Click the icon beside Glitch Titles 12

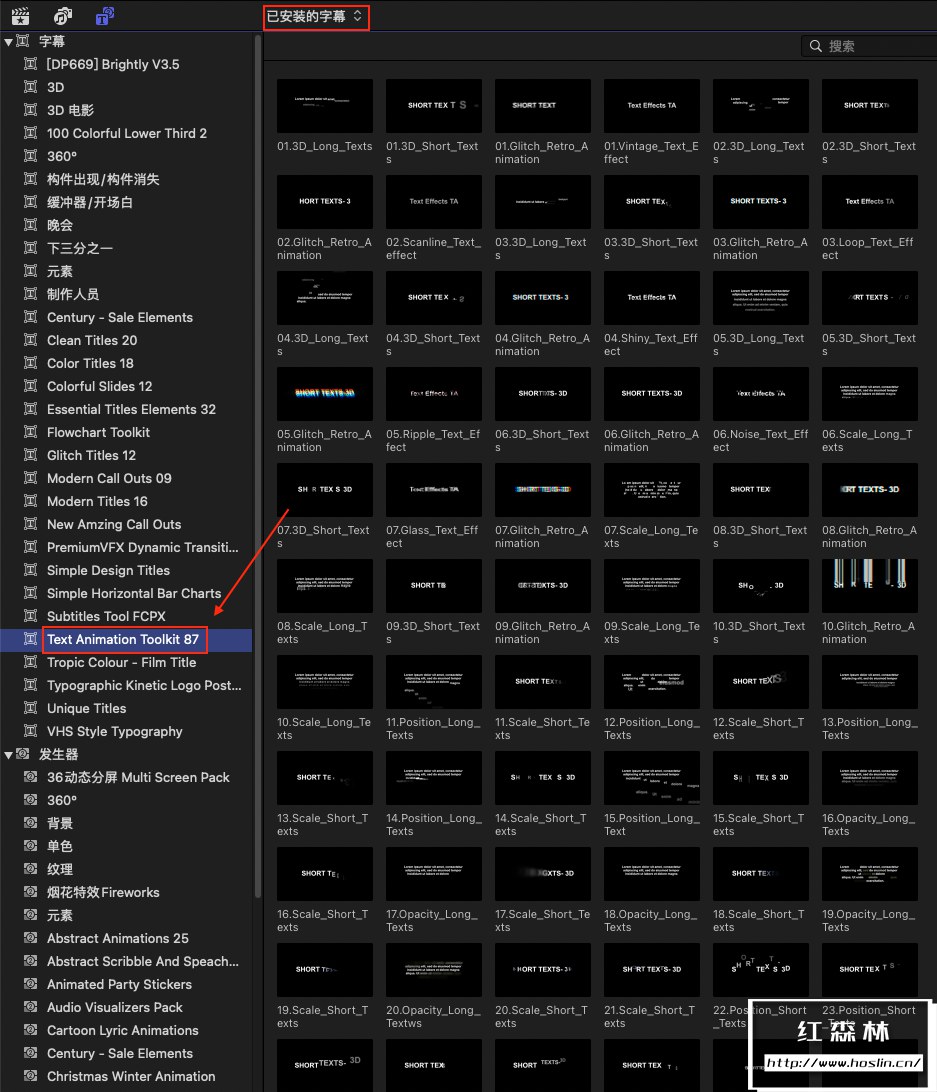tap(31, 455)
